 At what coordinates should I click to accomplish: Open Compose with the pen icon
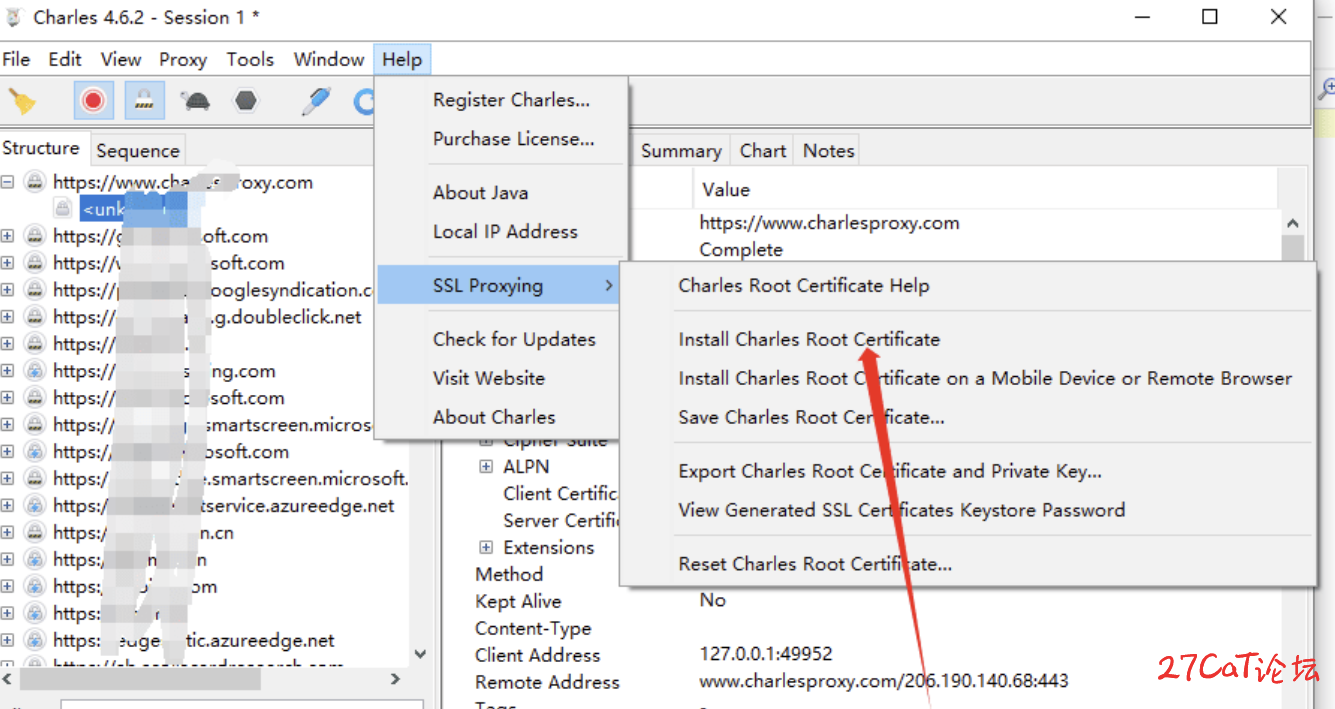pyautogui.click(x=317, y=101)
